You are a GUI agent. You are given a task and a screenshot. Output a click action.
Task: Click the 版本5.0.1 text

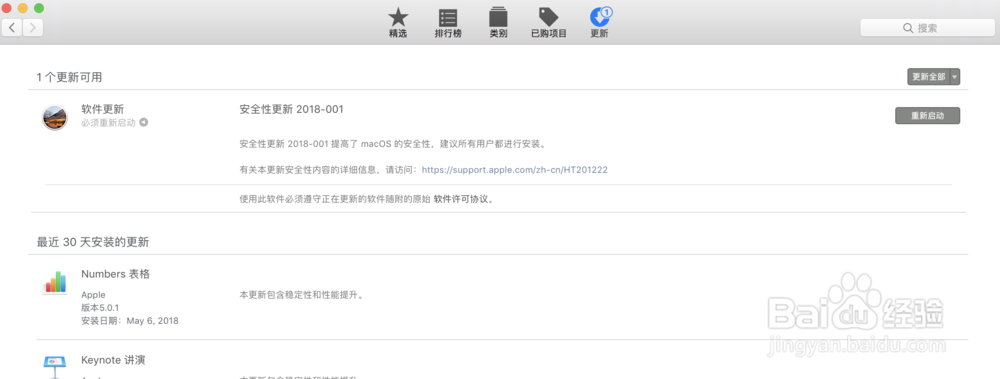(x=100, y=308)
